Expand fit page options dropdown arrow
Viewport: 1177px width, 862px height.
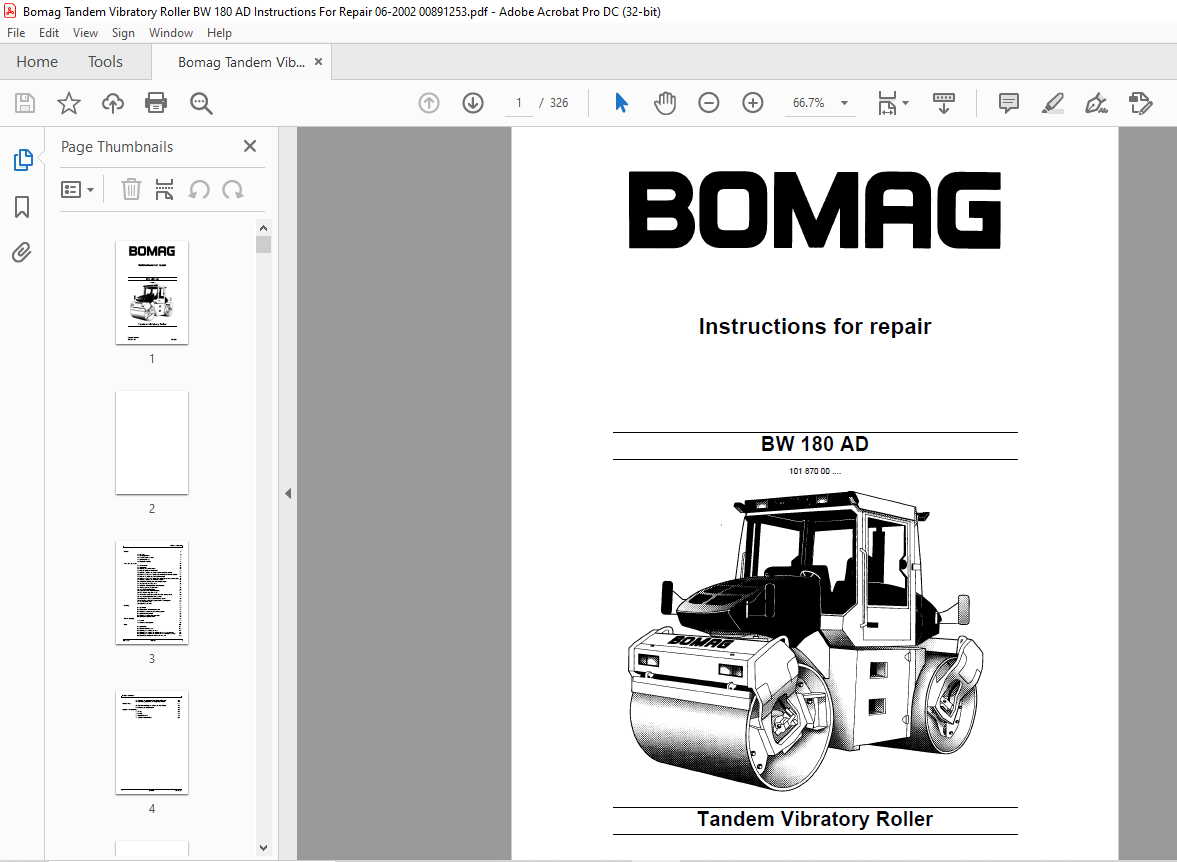click(905, 103)
